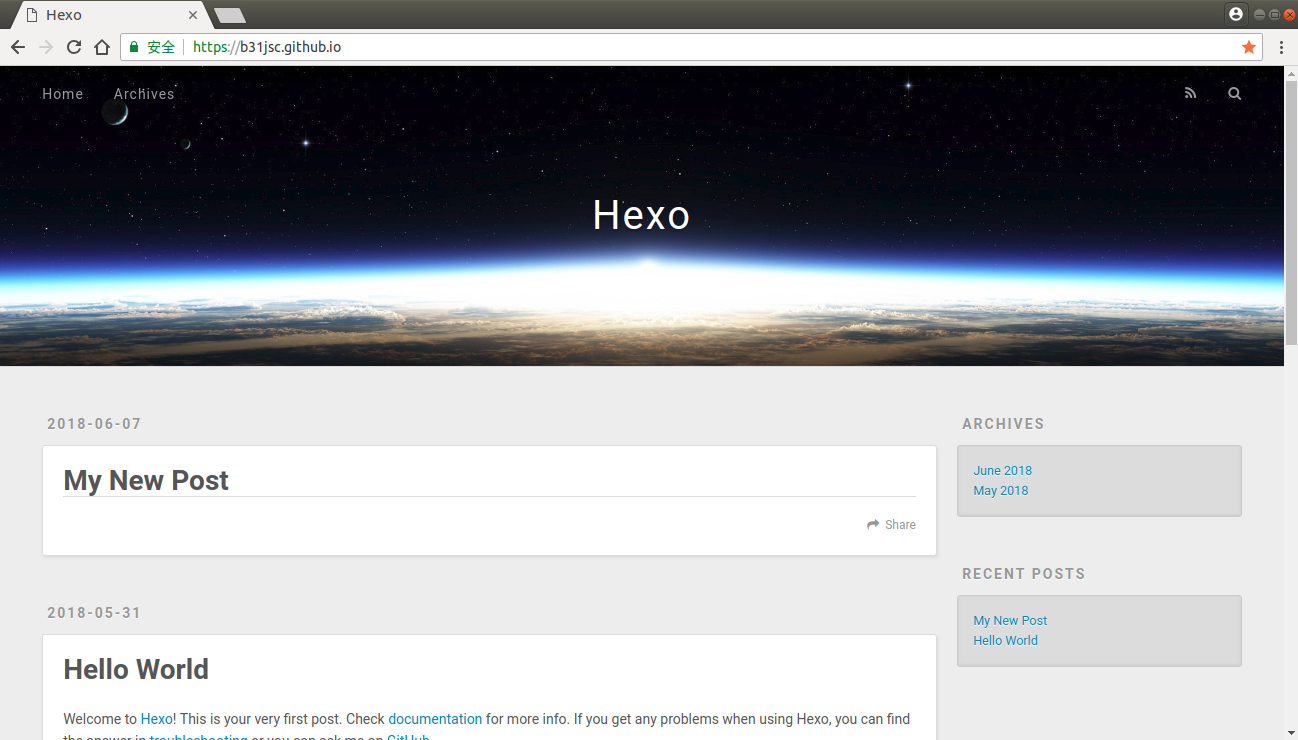Click the ARCHIVES sidebar heading
1298x740 pixels.
[x=1003, y=424]
